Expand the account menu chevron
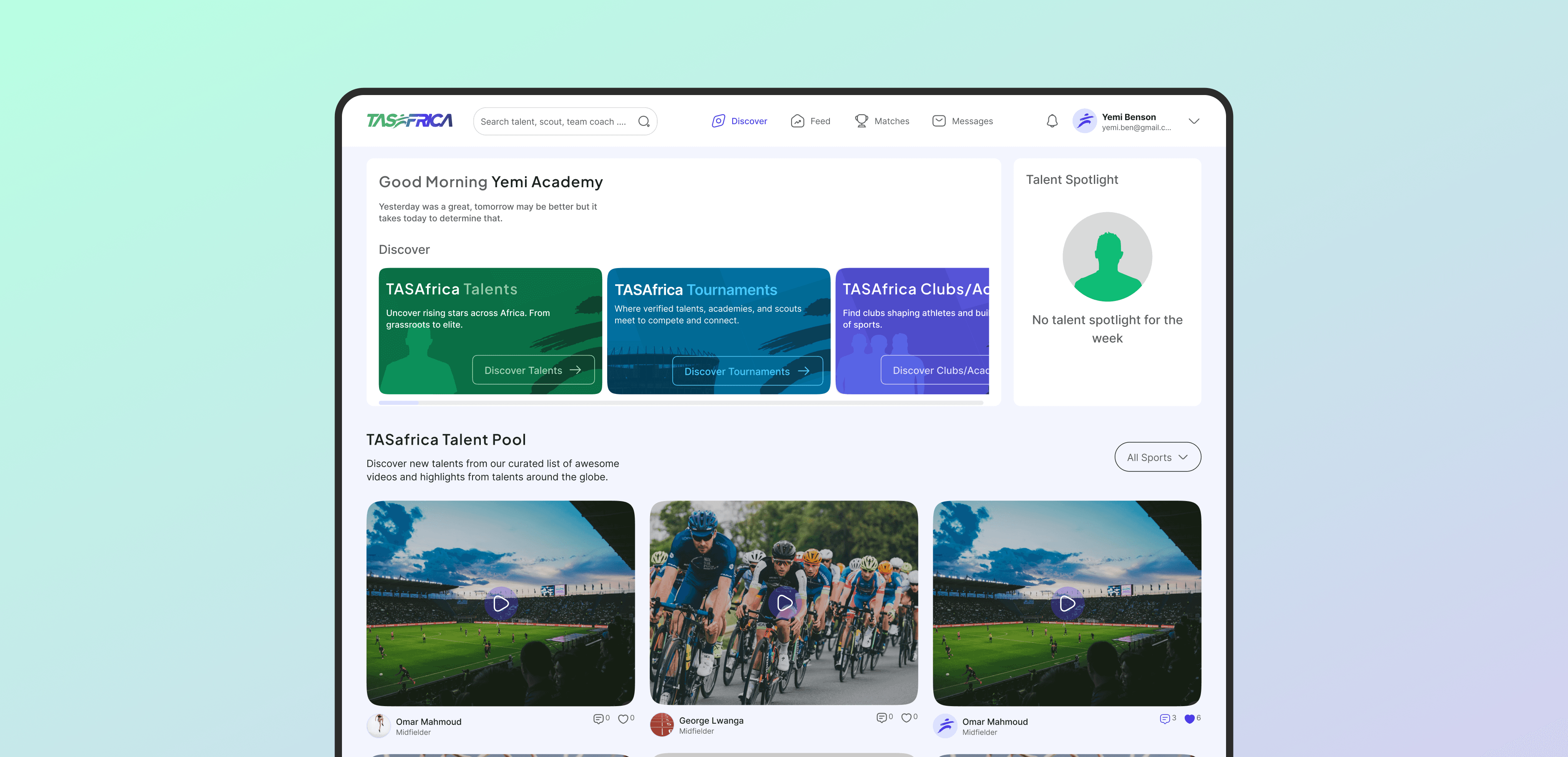 pos(1194,121)
